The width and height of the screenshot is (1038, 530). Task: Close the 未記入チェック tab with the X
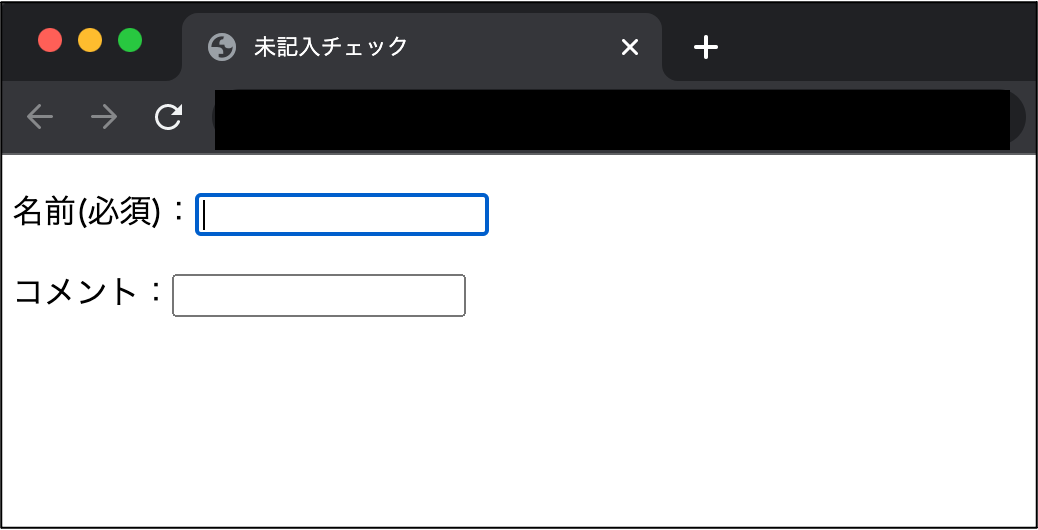pos(630,47)
